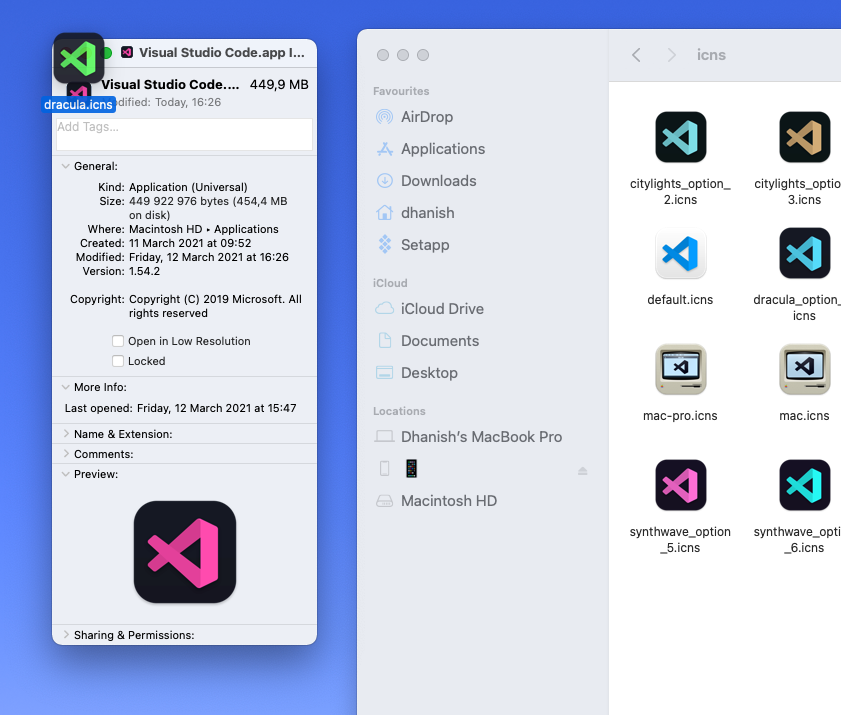Select the mac.icns file icon

(805, 370)
